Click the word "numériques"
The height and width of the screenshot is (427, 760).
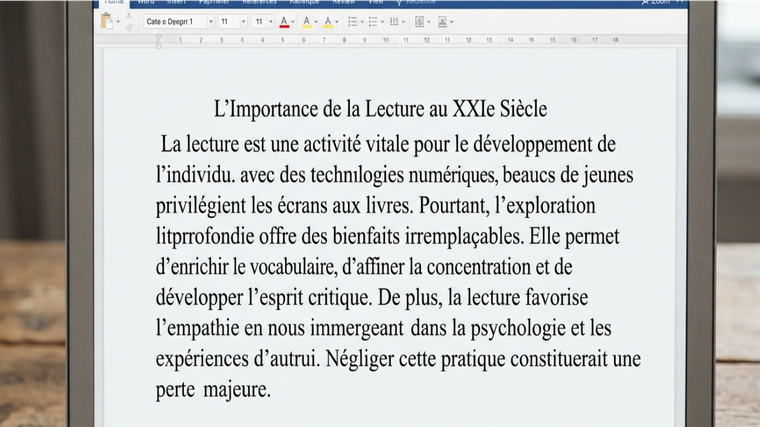click(453, 175)
